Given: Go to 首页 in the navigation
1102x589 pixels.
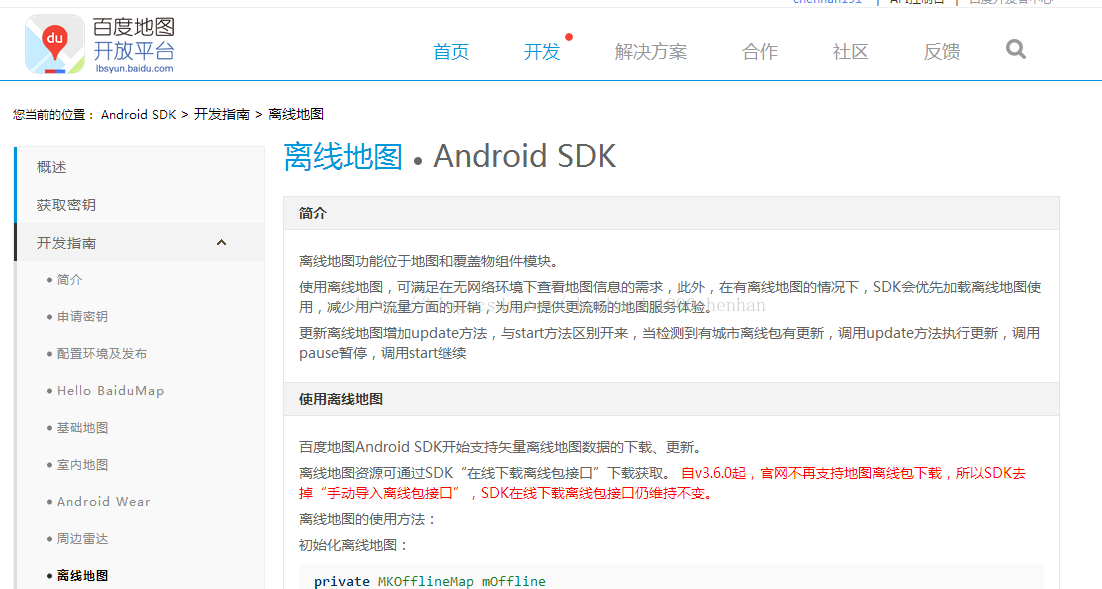Looking at the screenshot, I should (x=450, y=51).
